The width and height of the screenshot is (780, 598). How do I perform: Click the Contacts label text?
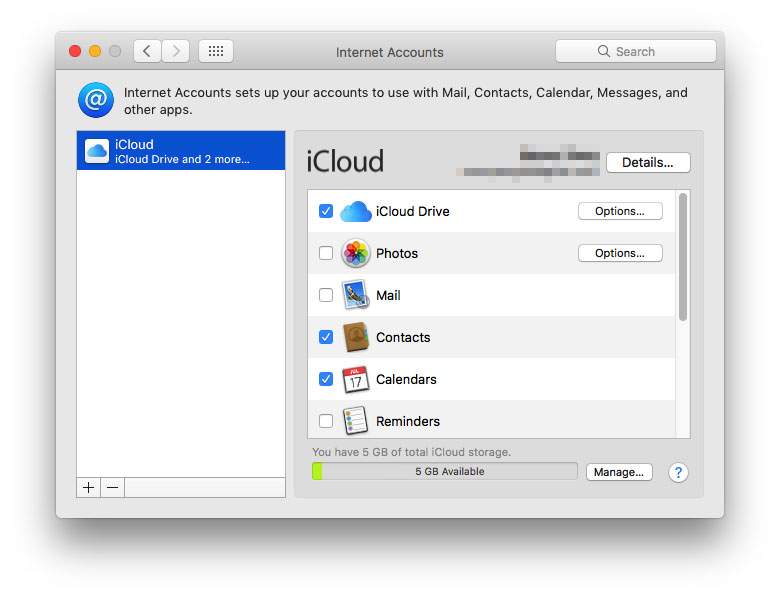click(x=403, y=337)
